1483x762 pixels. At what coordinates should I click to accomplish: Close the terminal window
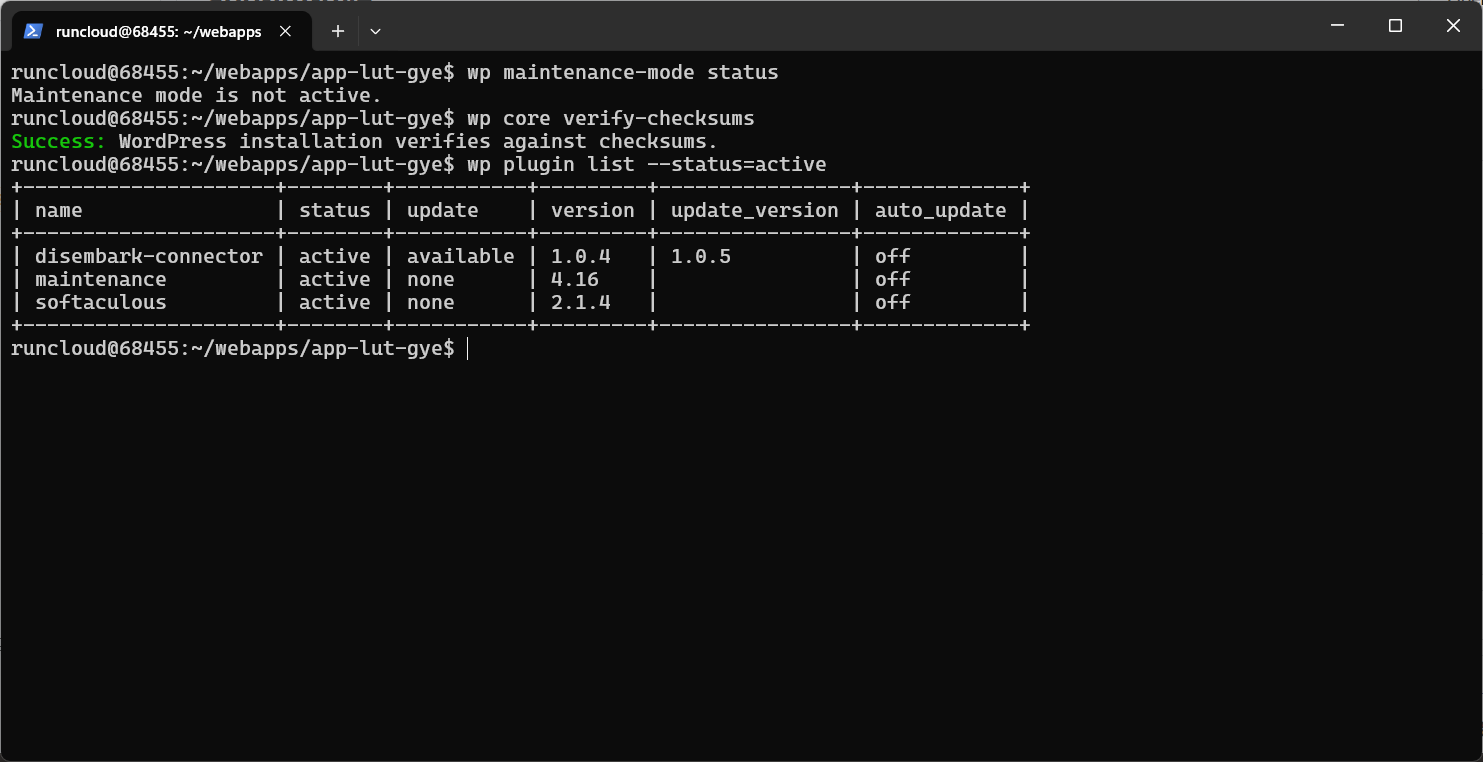pos(1453,25)
